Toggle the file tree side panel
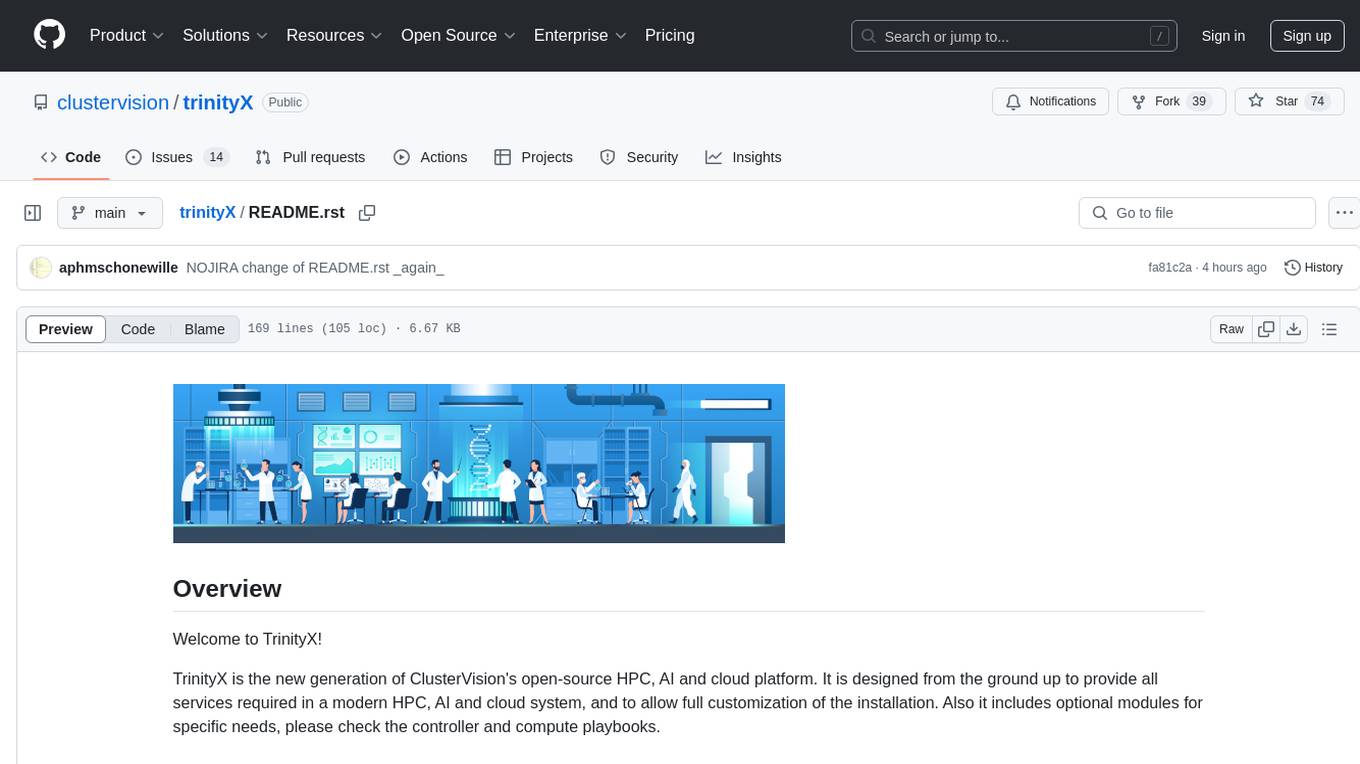This screenshot has height=764, width=1360. [x=33, y=213]
